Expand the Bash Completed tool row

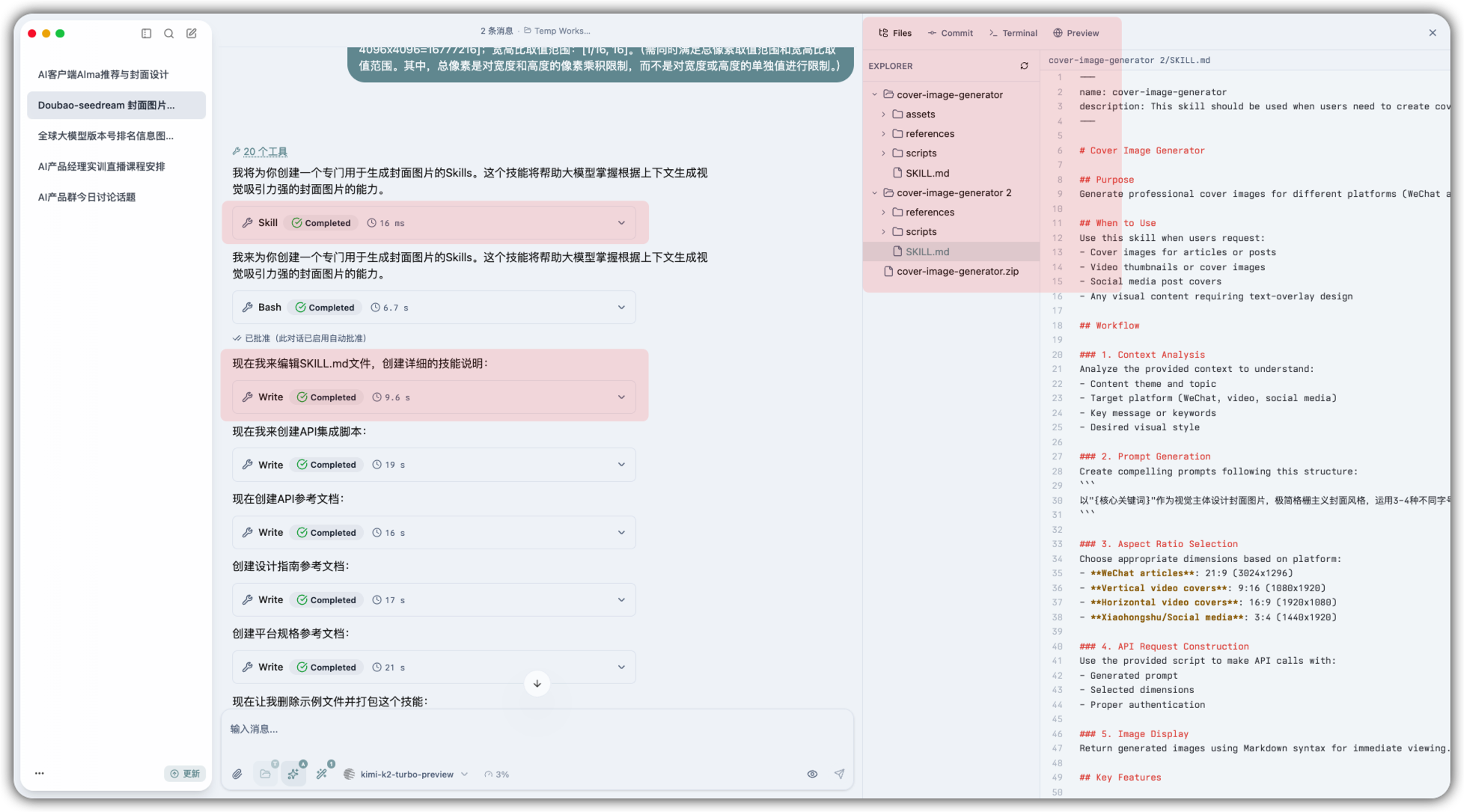pyautogui.click(x=620, y=308)
